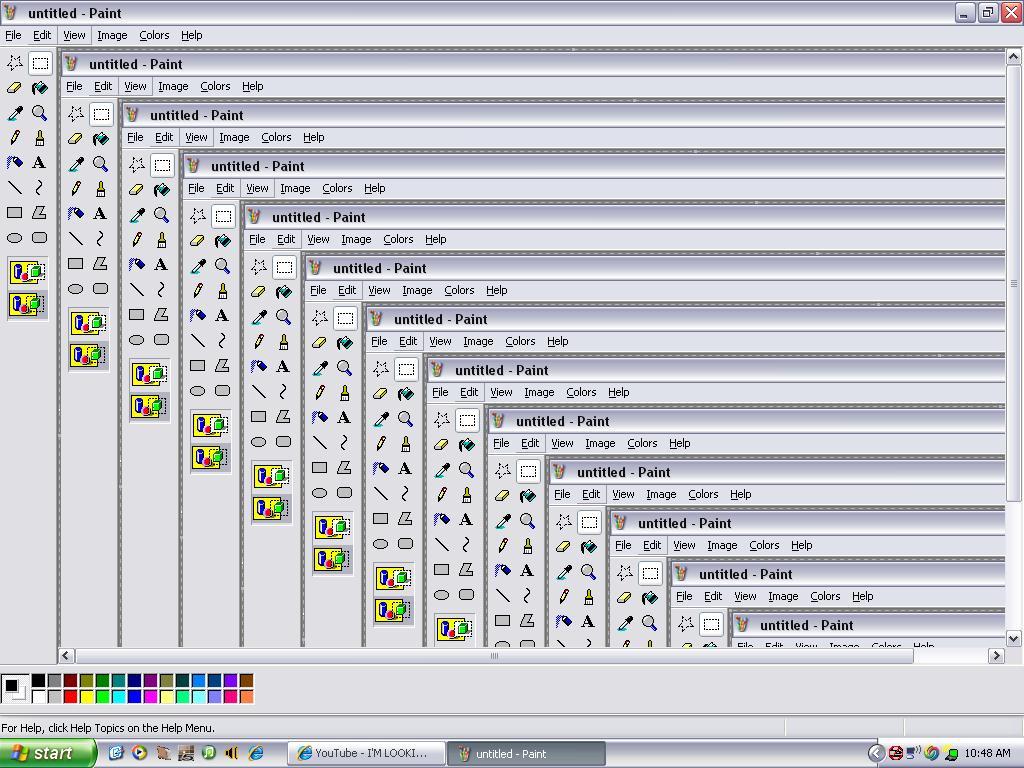Select the Text tool in the leftmost toolbox
This screenshot has height=768, width=1024.
39,162
